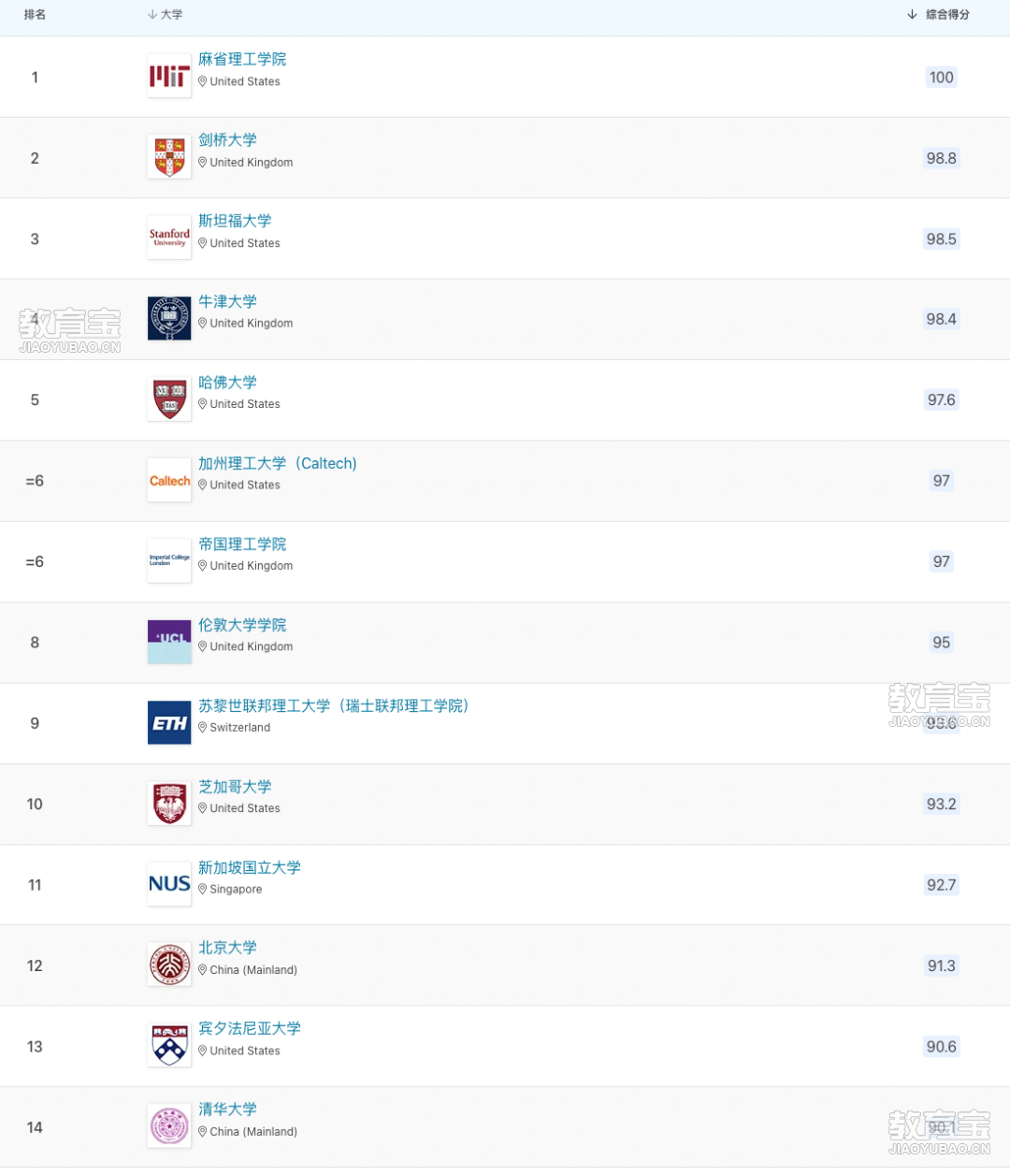Click the UCL purple logo
Viewport: 1010px width, 1176px height.
(169, 642)
